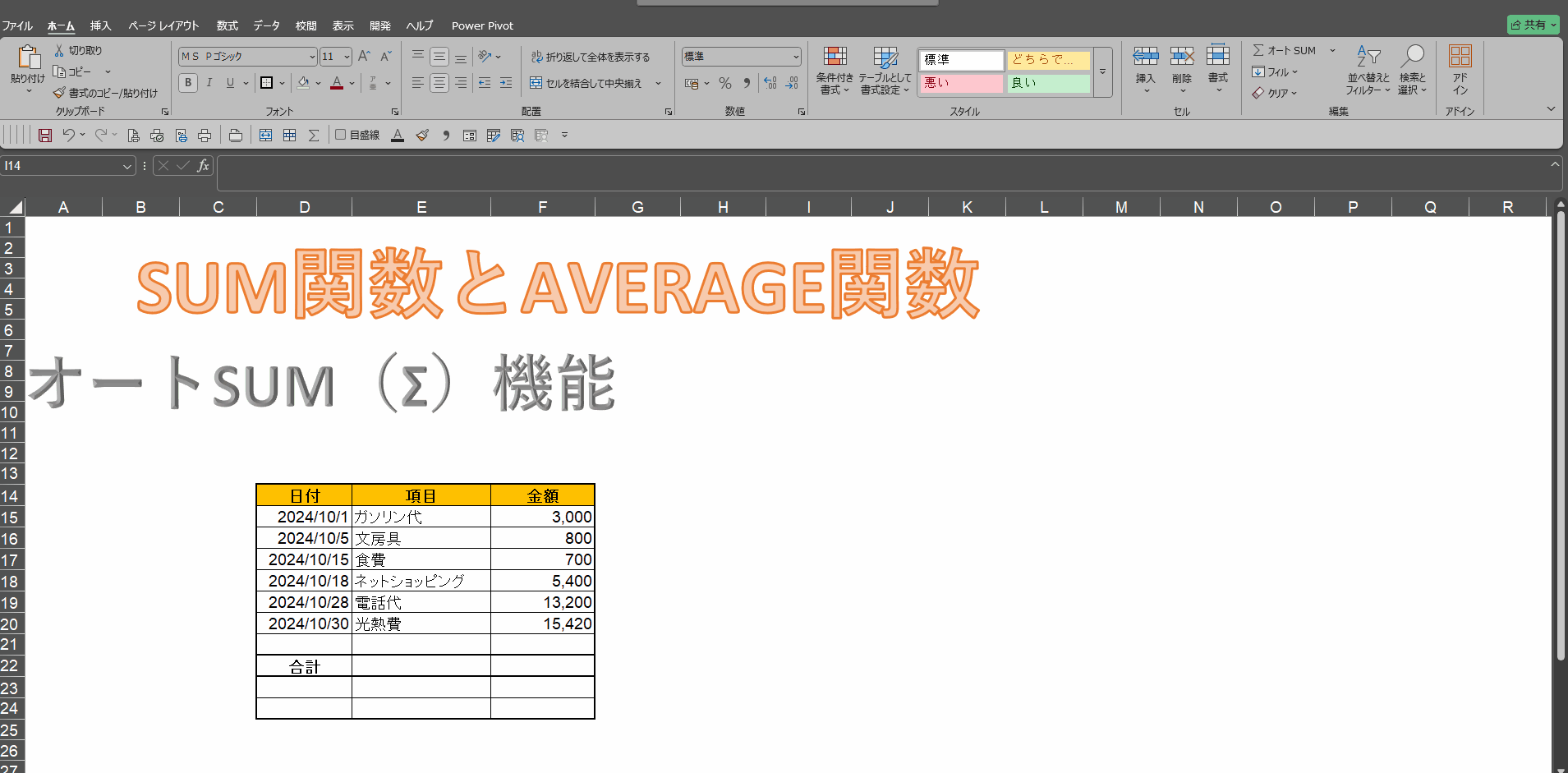1568x773 pixels.
Task: Click the cut (切り取り) scissors icon
Action: [59, 50]
